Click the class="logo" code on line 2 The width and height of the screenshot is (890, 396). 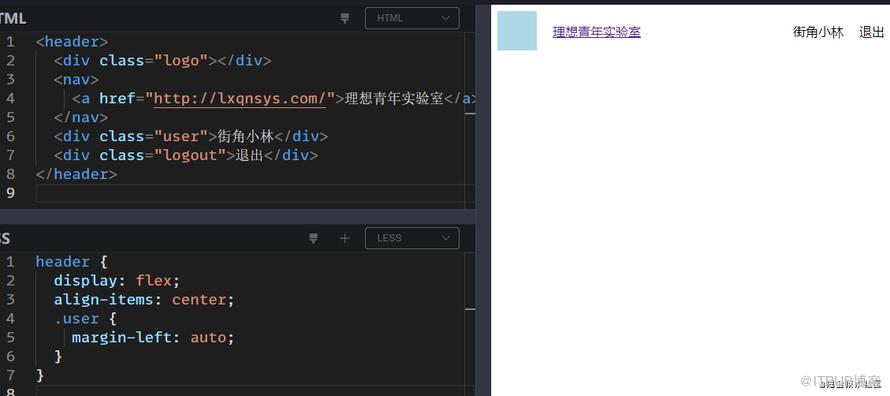coord(154,61)
